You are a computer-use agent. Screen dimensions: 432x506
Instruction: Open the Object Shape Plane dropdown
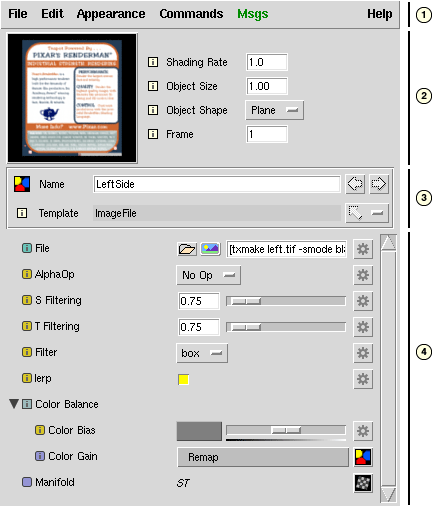pos(274,110)
